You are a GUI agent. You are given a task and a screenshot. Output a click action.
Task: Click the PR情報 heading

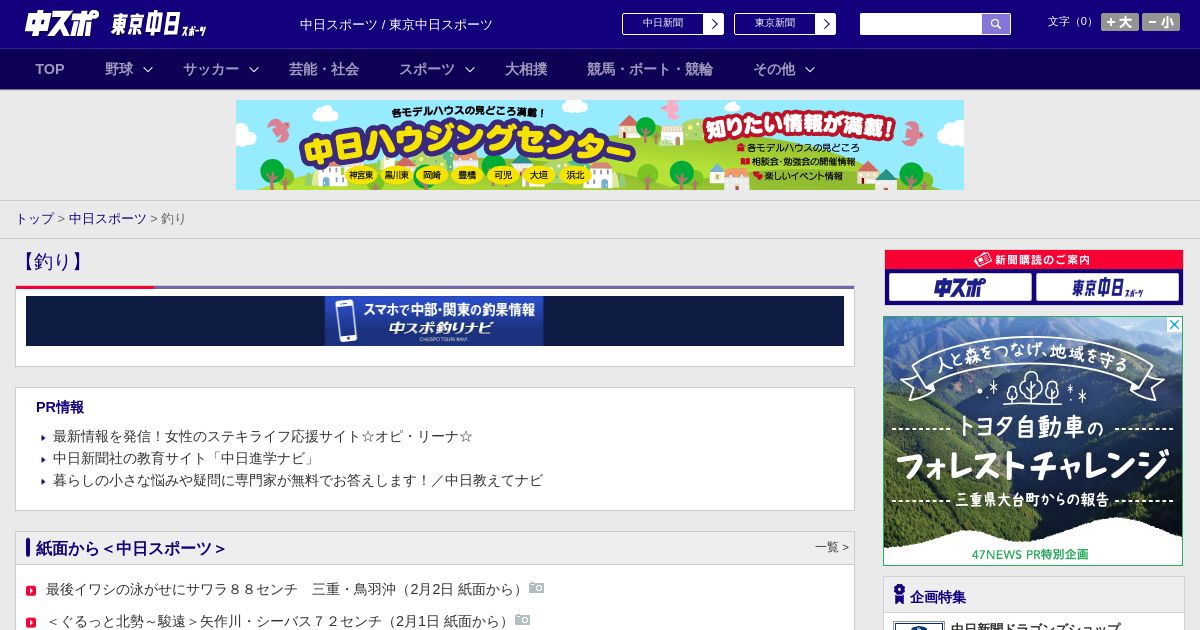click(x=60, y=407)
